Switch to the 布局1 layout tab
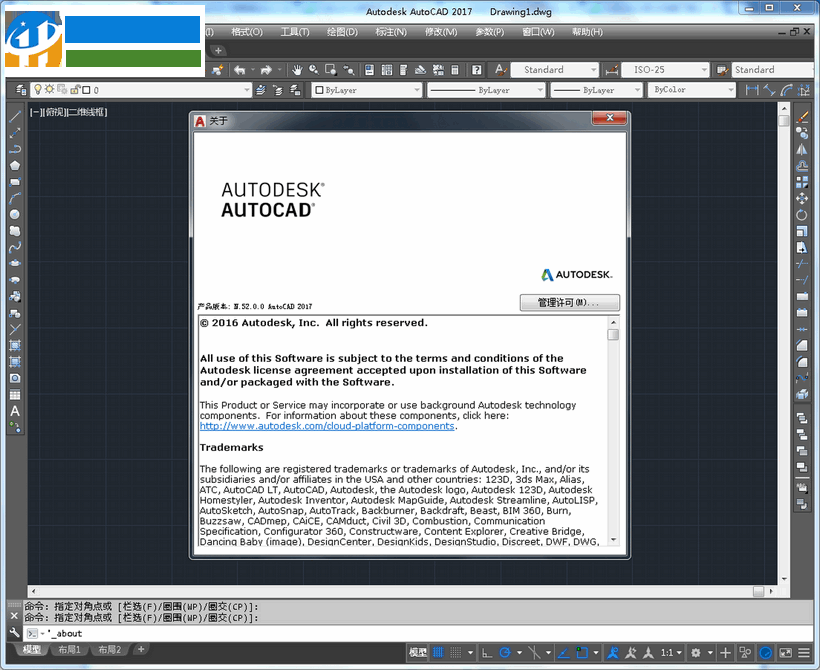The width and height of the screenshot is (820, 670). click(x=69, y=649)
